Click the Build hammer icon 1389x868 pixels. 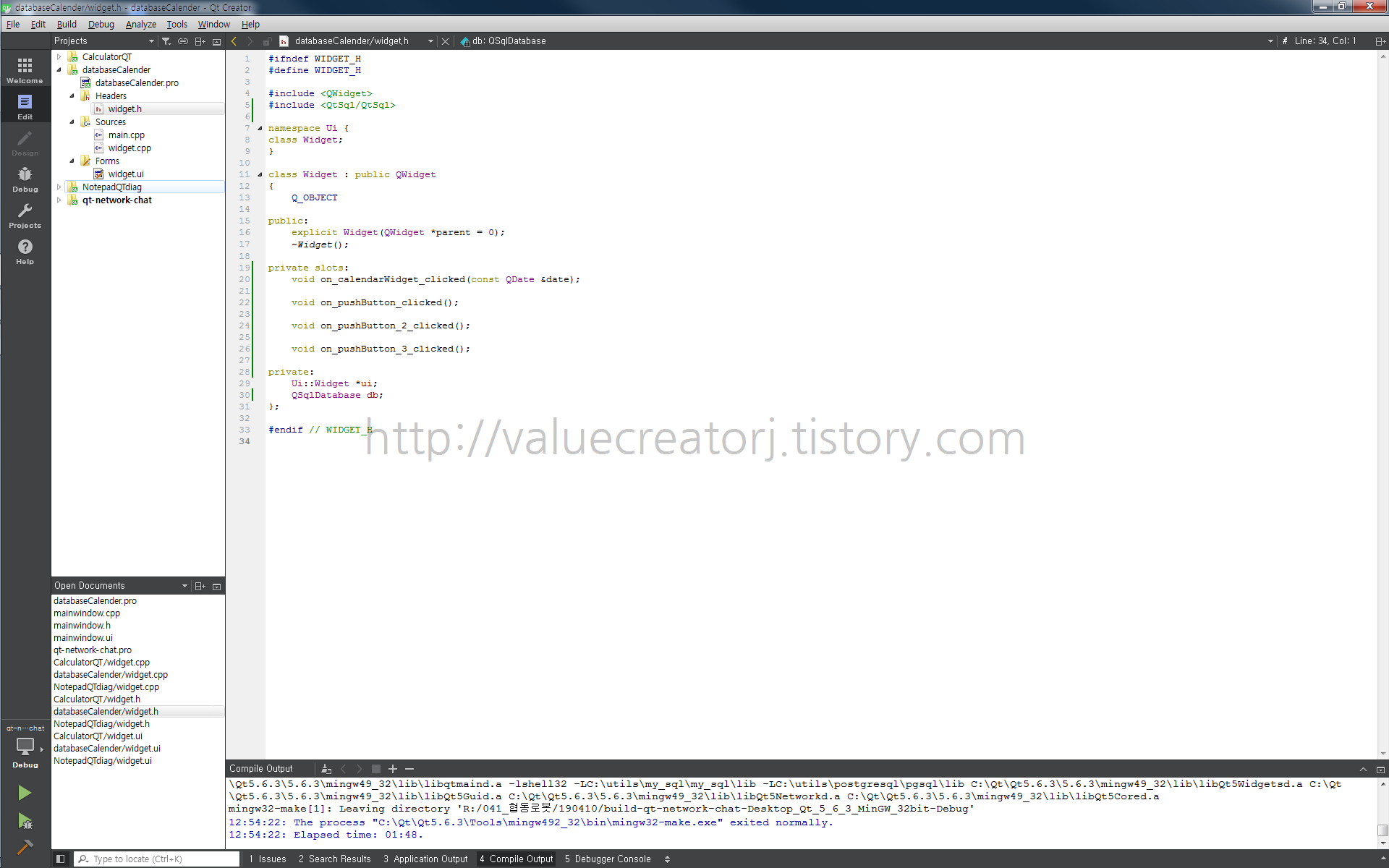point(25,847)
